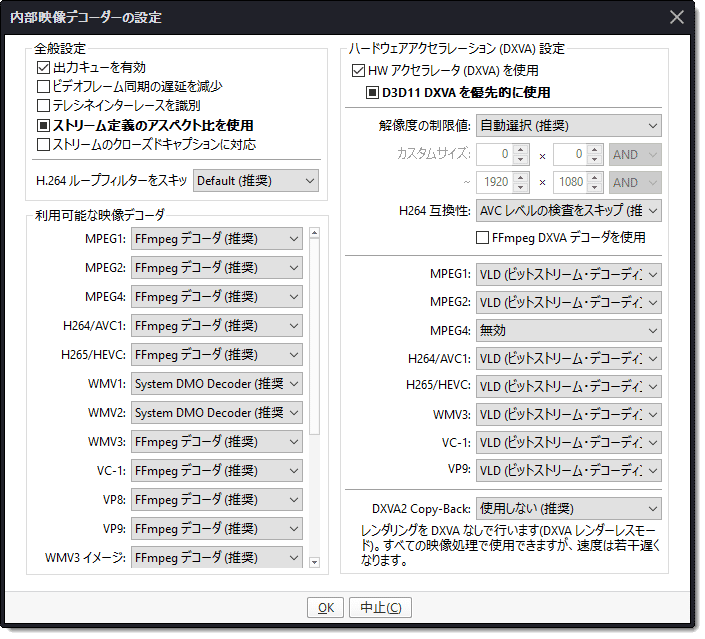Screen dimensions: 705x639
Task: Open 解像度の制限値 dropdown
Action: [569, 126]
